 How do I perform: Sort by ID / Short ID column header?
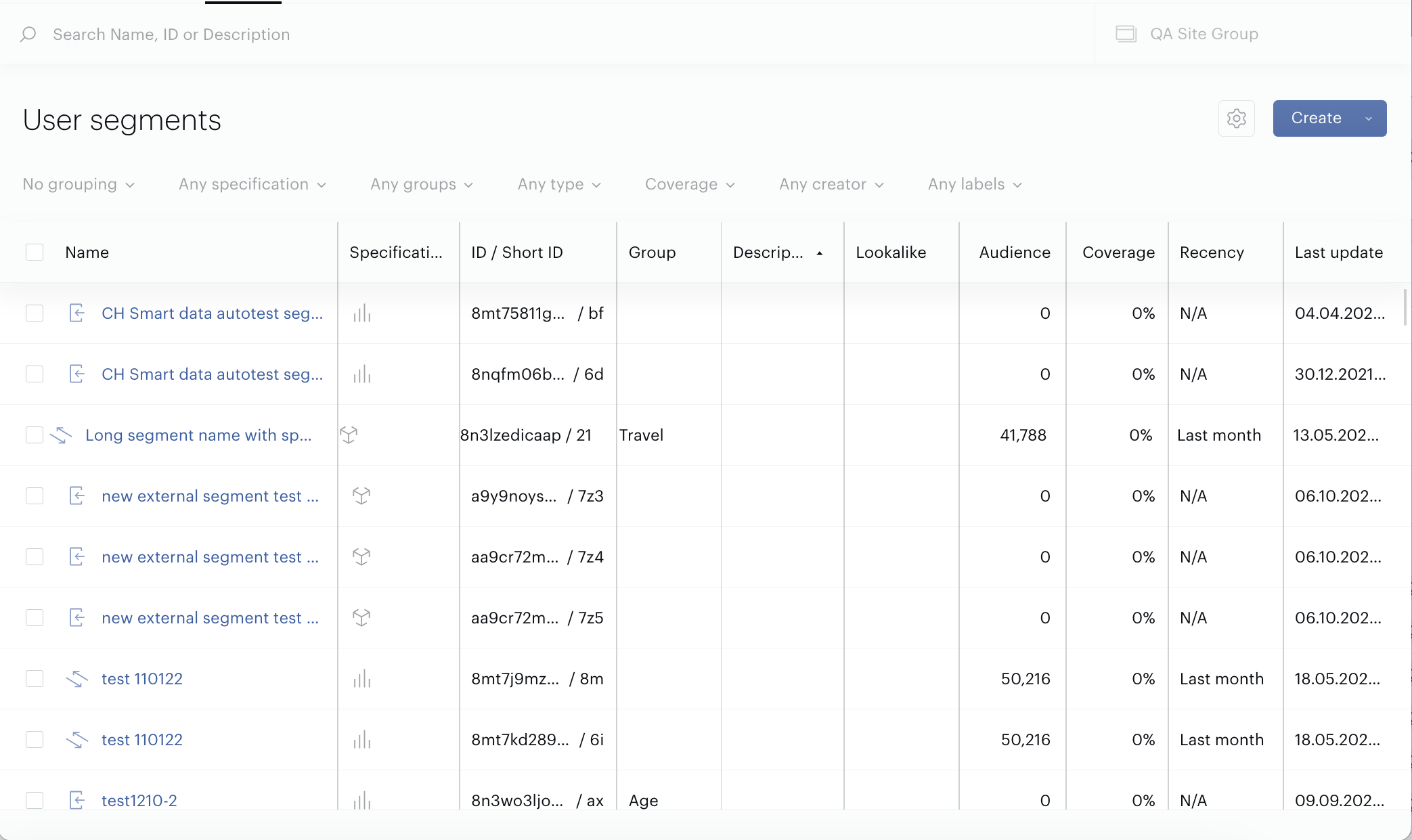pos(517,252)
